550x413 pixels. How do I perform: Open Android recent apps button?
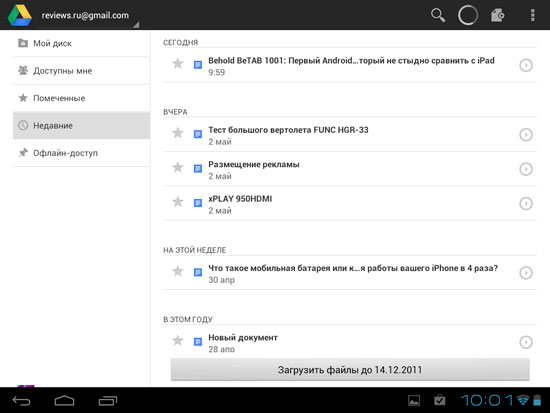click(x=108, y=400)
